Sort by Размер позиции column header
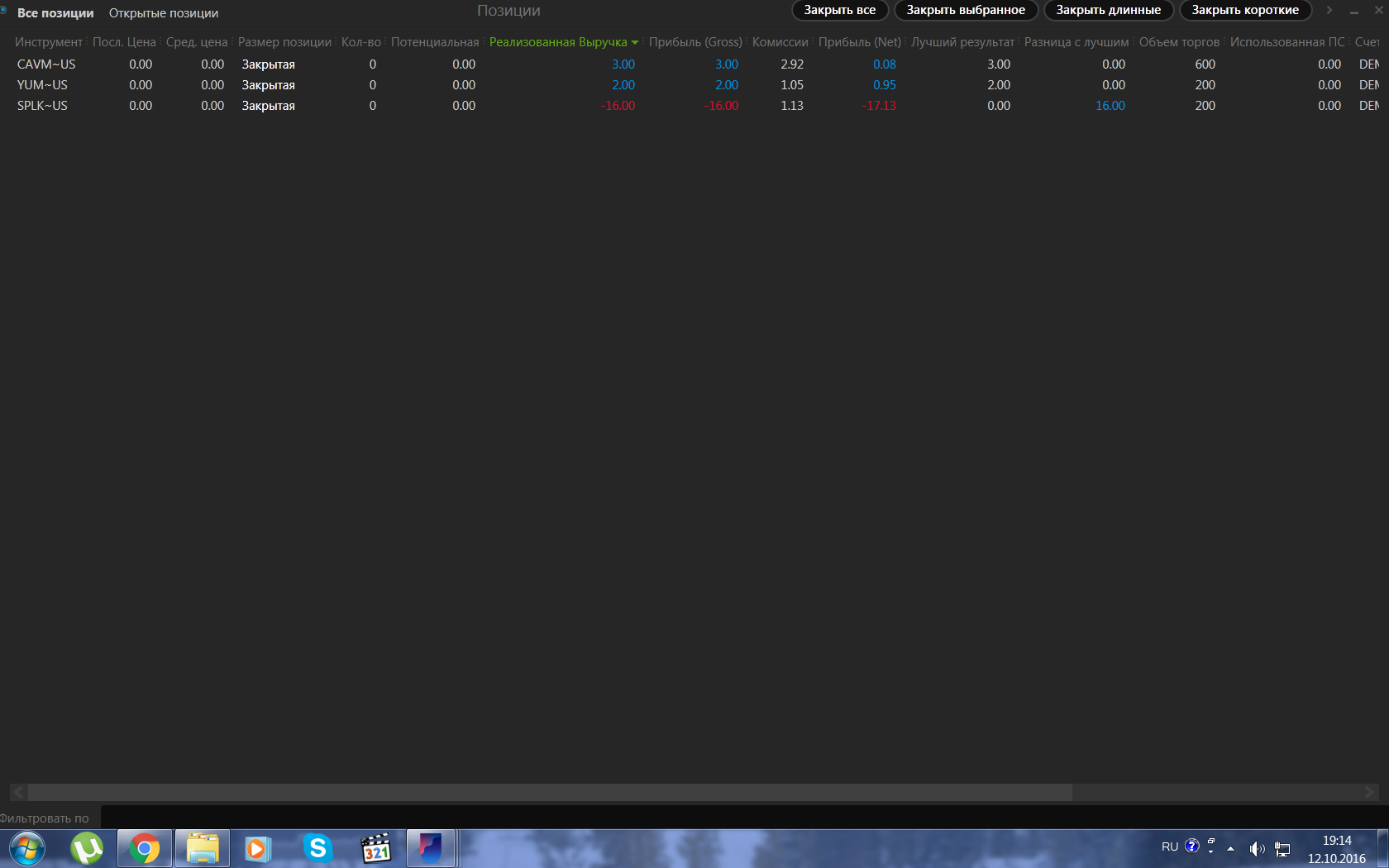Image resolution: width=1389 pixels, height=868 pixels. (x=284, y=42)
